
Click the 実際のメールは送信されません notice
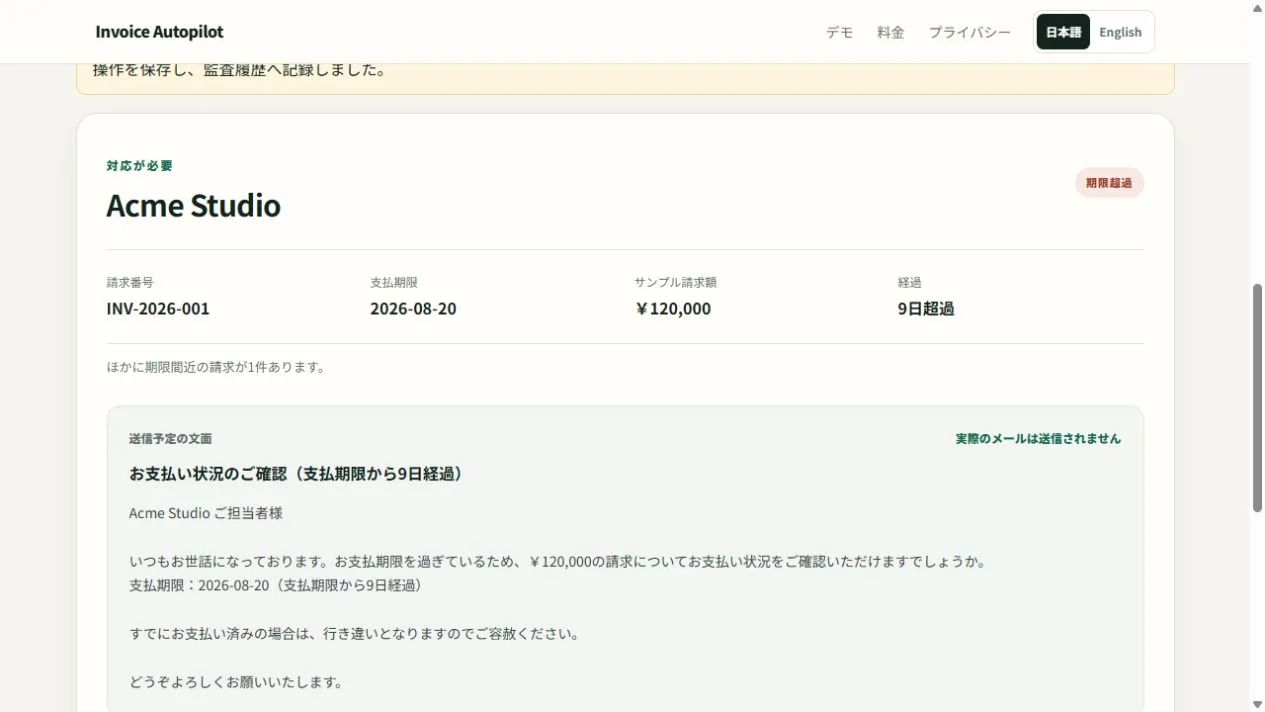tap(1038, 439)
